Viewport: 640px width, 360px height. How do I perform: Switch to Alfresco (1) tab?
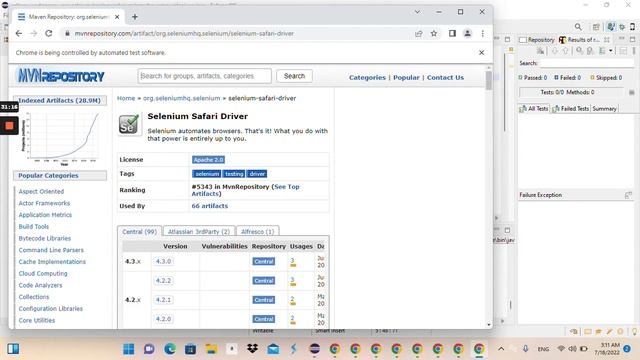point(258,231)
